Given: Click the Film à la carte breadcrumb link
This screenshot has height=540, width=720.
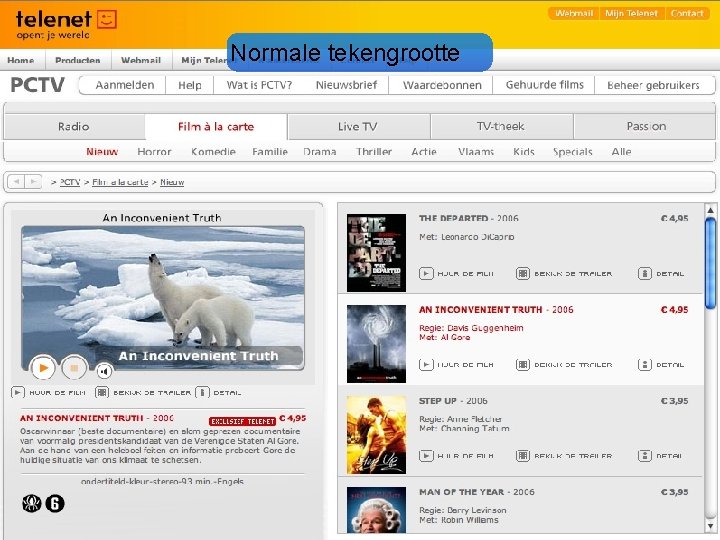Looking at the screenshot, I should (x=120, y=182).
